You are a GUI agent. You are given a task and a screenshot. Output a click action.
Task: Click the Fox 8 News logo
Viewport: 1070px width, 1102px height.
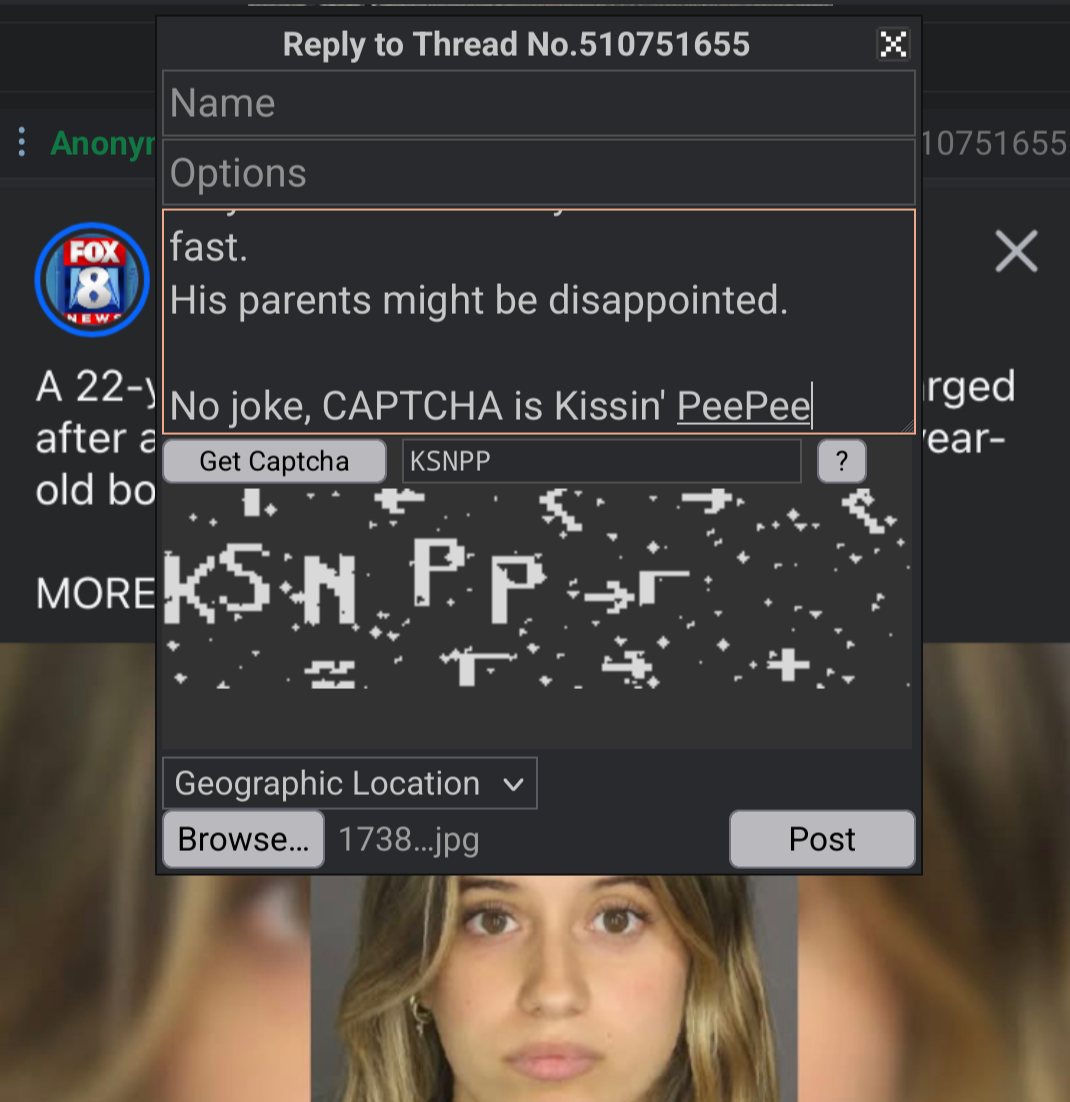coord(92,279)
